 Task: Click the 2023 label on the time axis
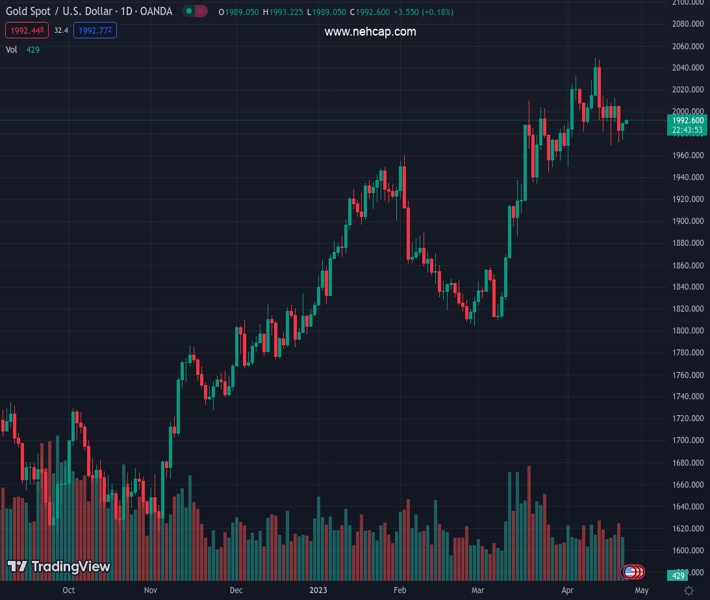(320, 591)
